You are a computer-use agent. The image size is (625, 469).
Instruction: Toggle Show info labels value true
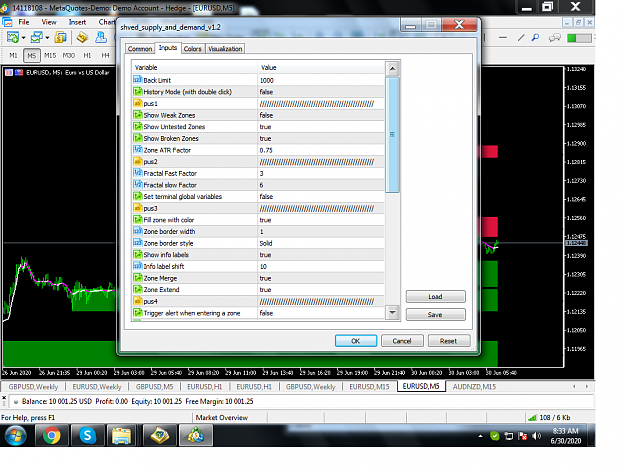(321, 255)
